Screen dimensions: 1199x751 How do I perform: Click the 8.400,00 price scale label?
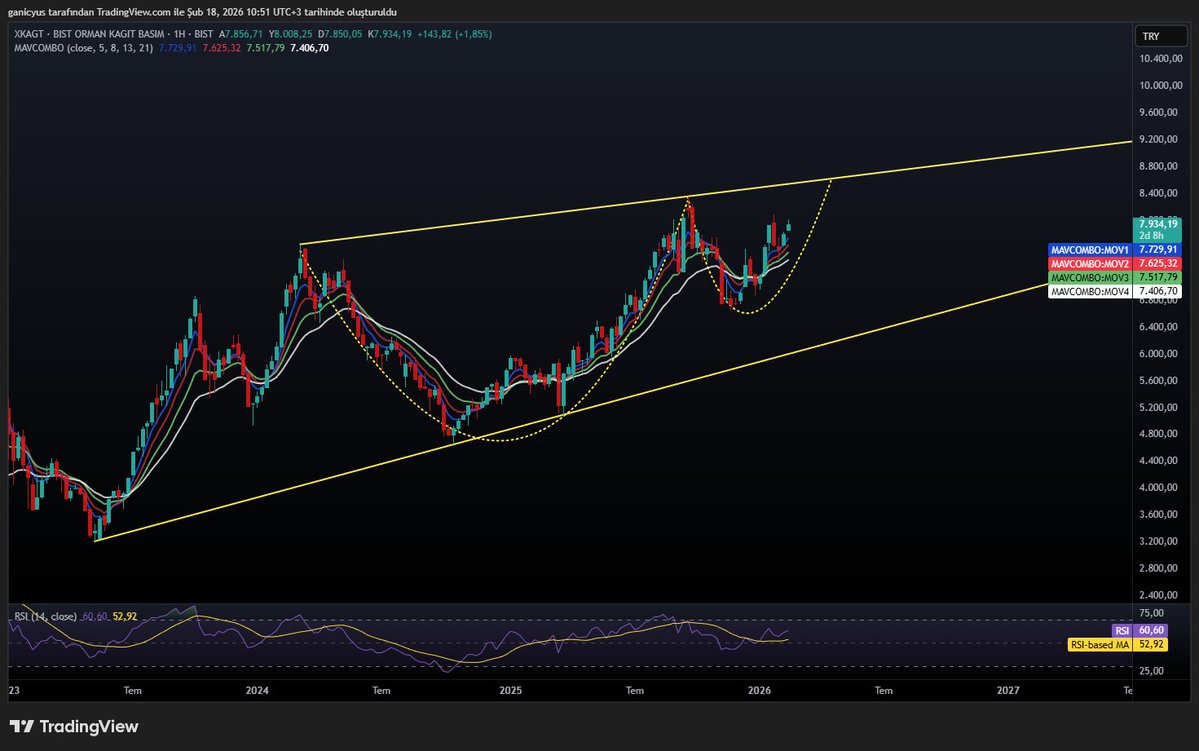[x=1160, y=193]
